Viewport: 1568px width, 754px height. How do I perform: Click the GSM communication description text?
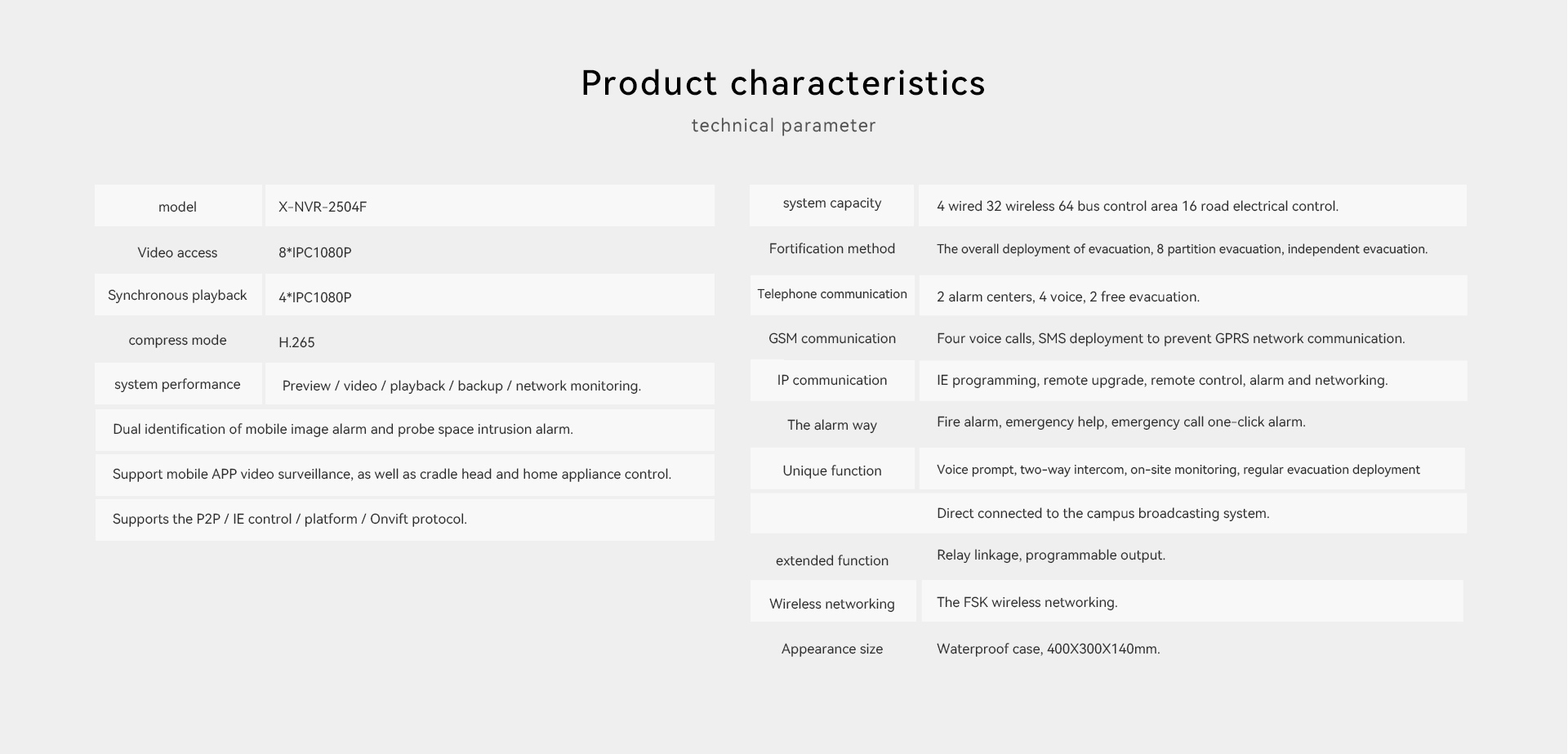pyautogui.click(x=1171, y=339)
